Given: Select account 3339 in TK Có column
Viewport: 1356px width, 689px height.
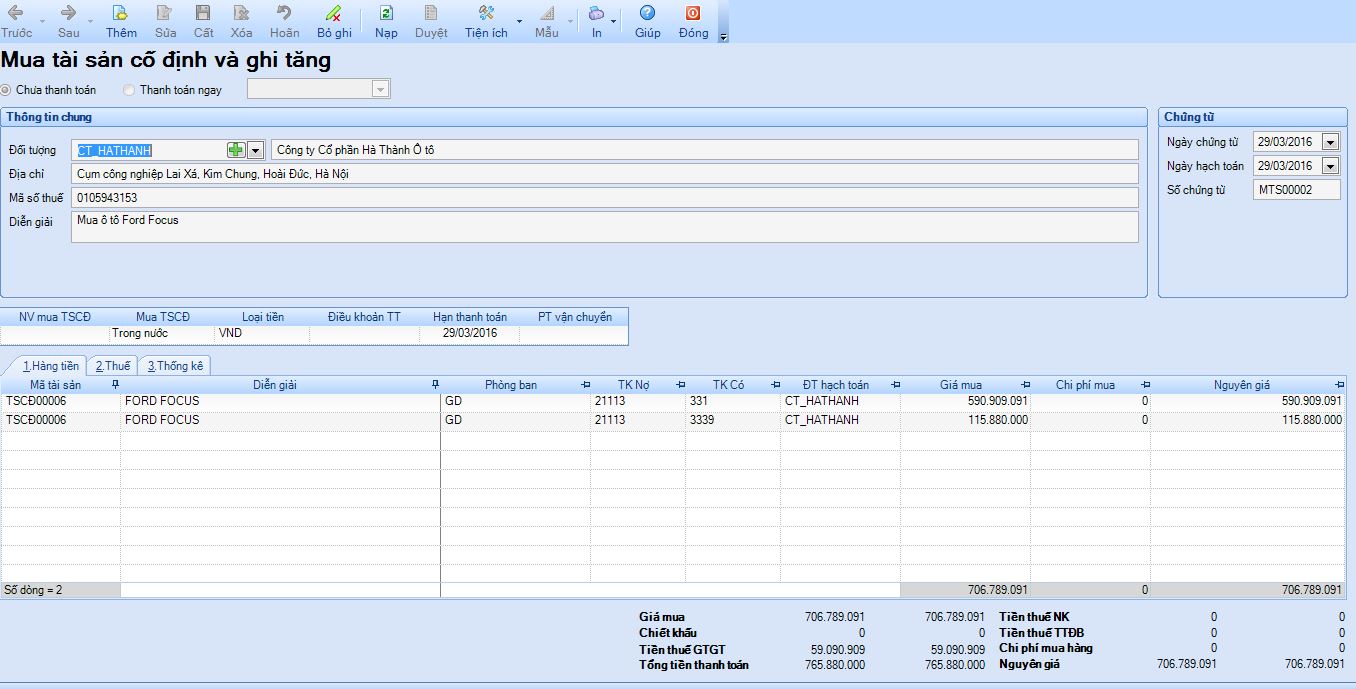Looking at the screenshot, I should [733, 420].
